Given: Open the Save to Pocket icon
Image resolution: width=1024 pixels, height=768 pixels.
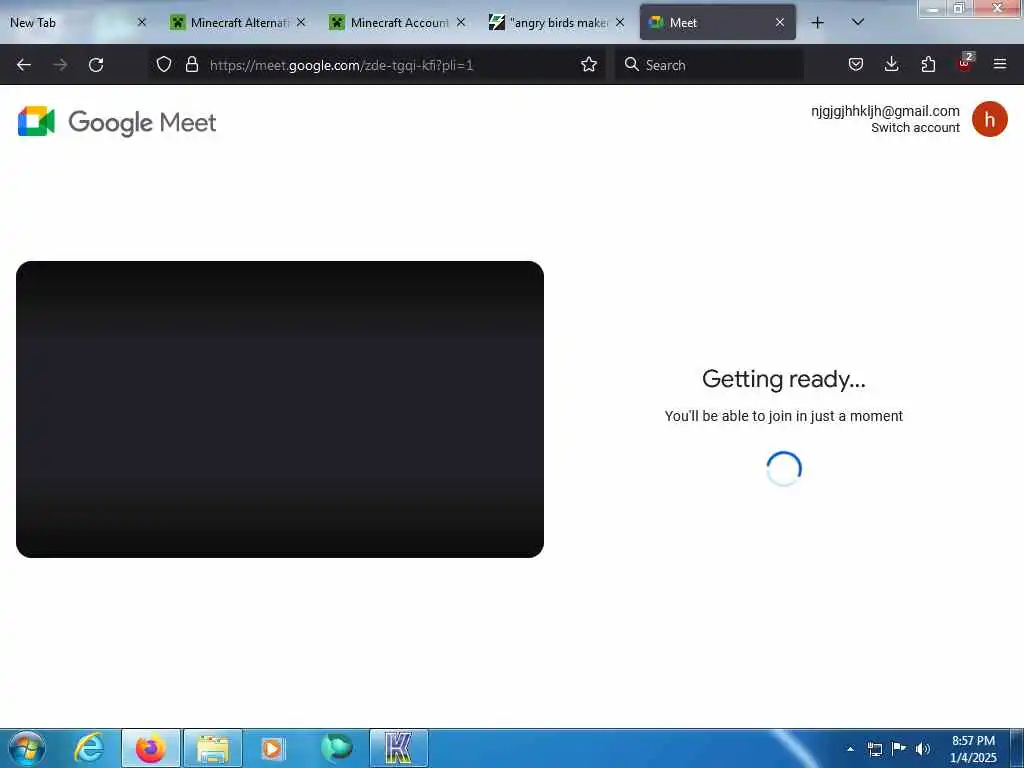Looking at the screenshot, I should 856,64.
